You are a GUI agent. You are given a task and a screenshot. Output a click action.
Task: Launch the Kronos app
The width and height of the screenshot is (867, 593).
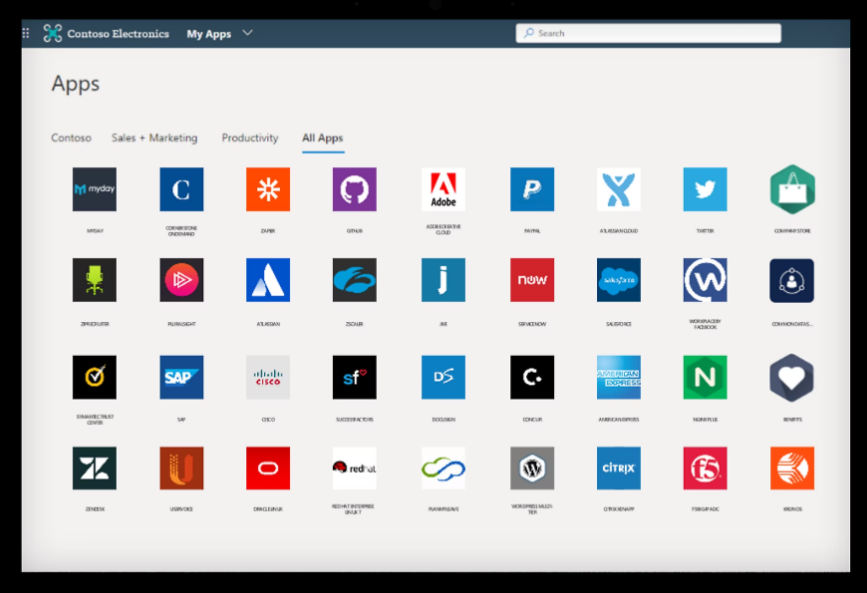click(792, 468)
